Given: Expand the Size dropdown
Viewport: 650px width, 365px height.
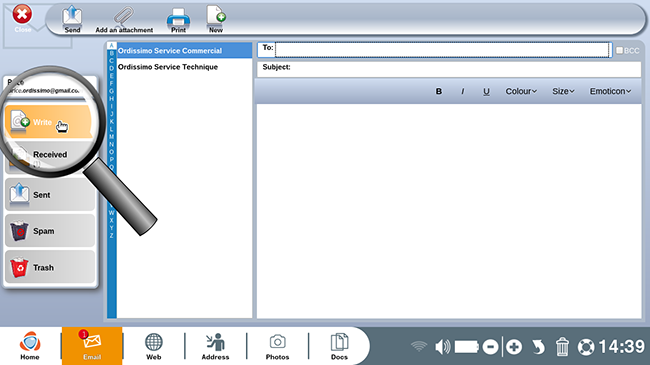Looking at the screenshot, I should 563,91.
